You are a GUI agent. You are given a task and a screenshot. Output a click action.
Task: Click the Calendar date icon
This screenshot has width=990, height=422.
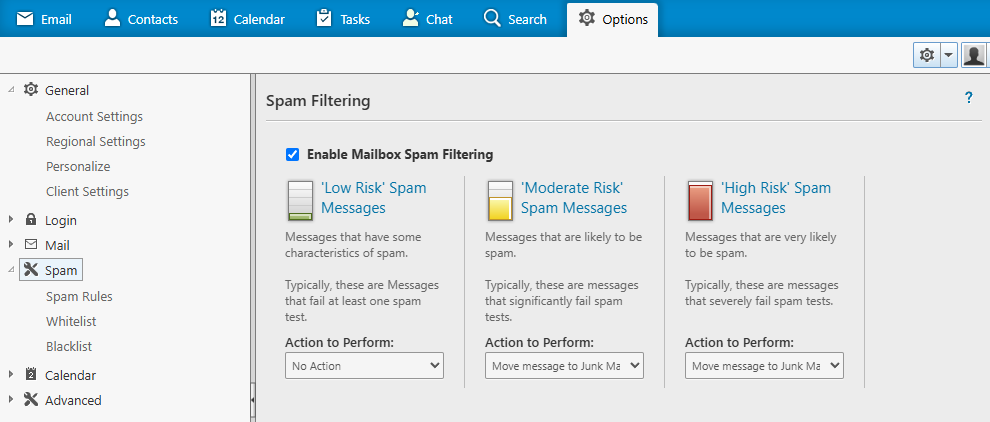point(218,18)
